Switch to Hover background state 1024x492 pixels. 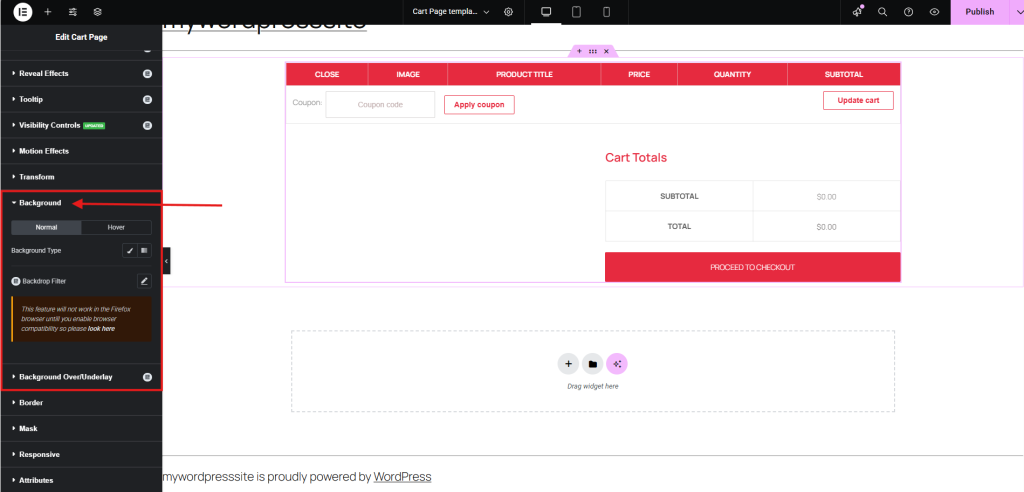(x=116, y=227)
